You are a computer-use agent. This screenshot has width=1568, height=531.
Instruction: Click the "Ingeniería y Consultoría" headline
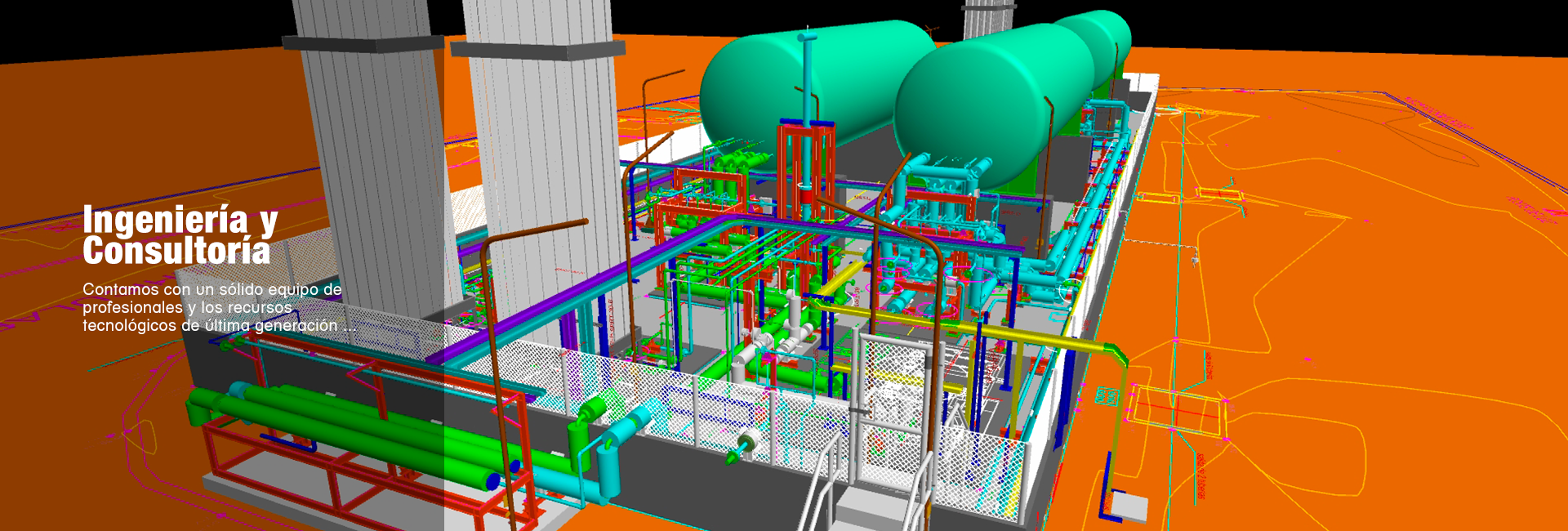[x=180, y=235]
